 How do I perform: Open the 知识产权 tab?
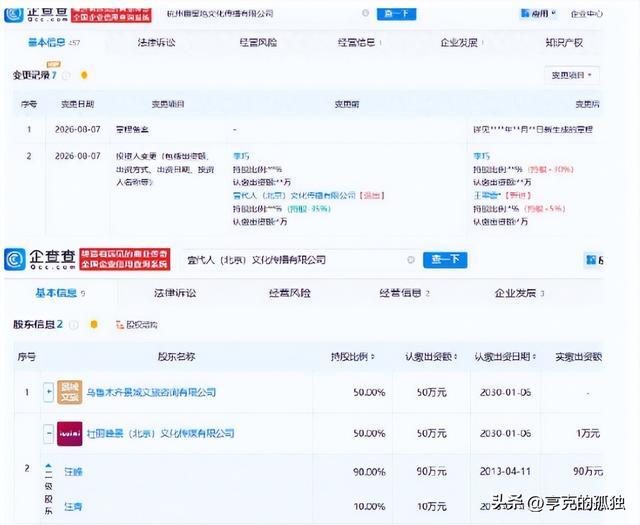[564, 42]
